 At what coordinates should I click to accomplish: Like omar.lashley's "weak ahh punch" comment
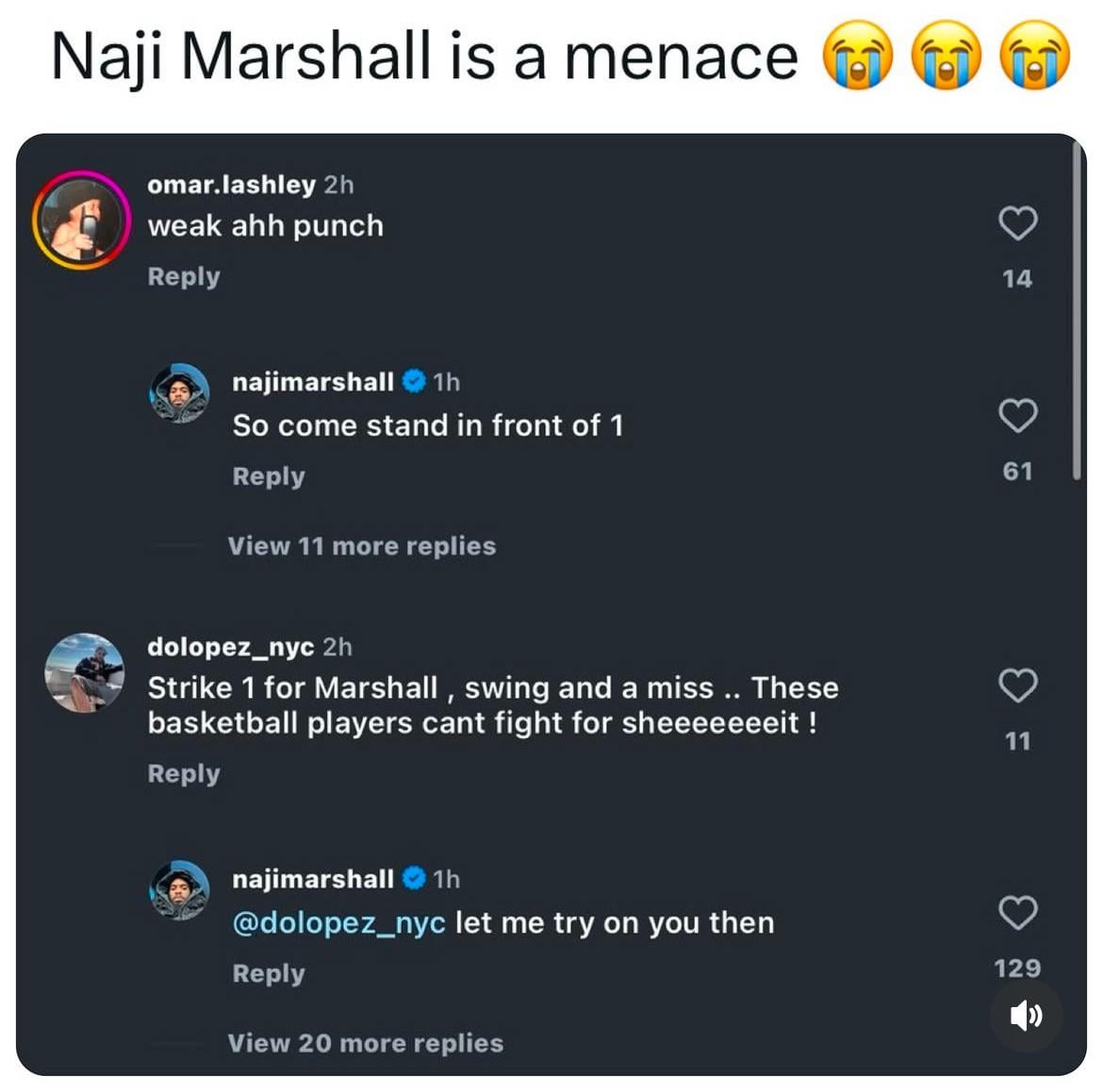[x=1017, y=224]
